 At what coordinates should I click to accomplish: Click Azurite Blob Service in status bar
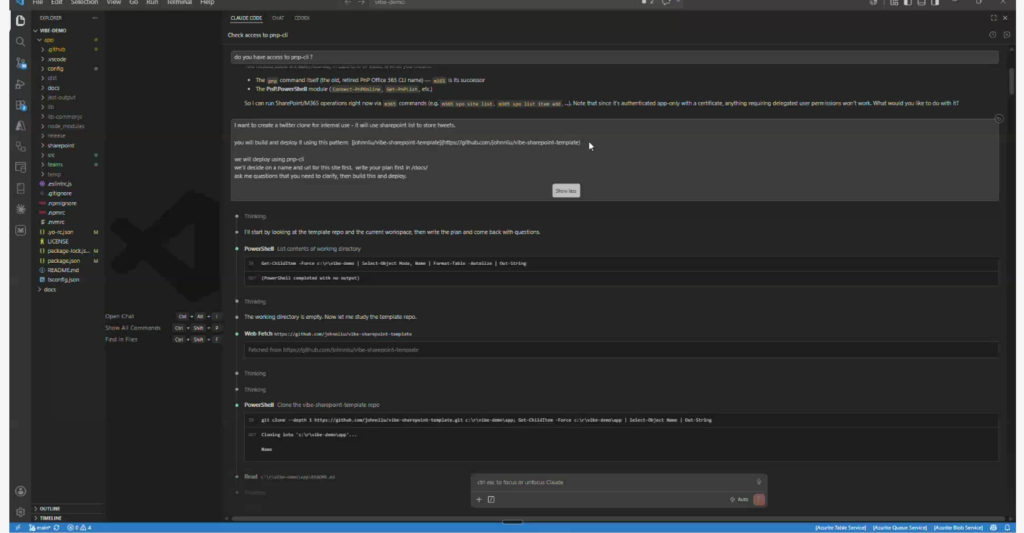(x=958, y=528)
